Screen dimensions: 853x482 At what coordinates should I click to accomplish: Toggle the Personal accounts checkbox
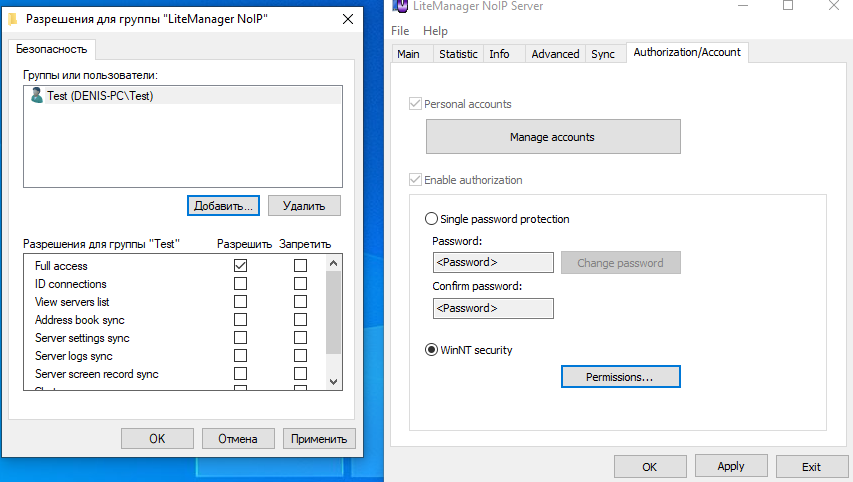pos(415,103)
